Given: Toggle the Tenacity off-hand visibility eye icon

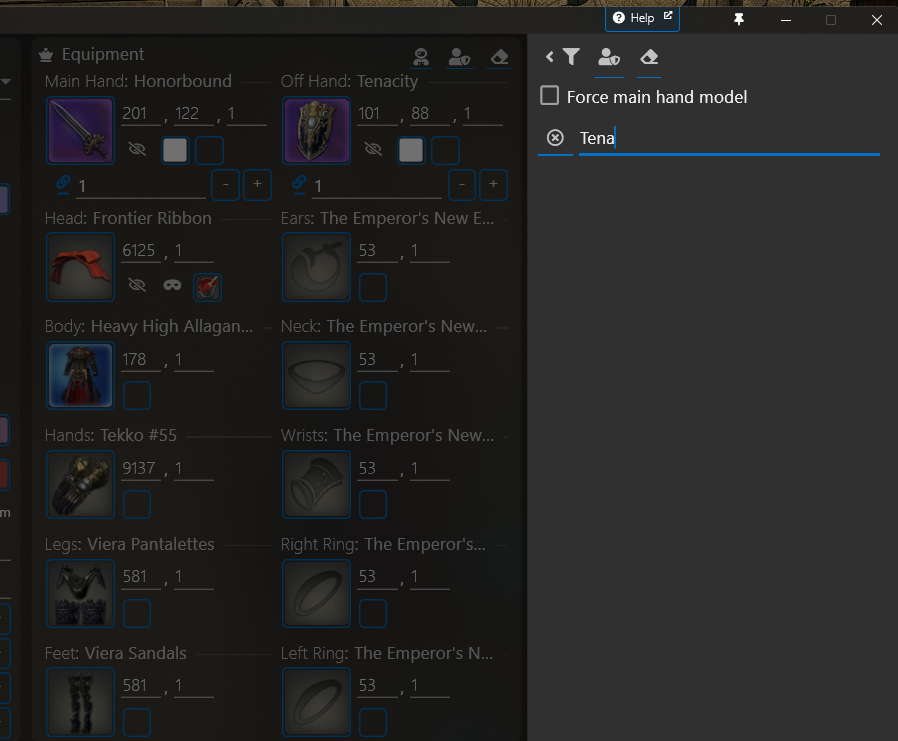Looking at the screenshot, I should 373,149.
